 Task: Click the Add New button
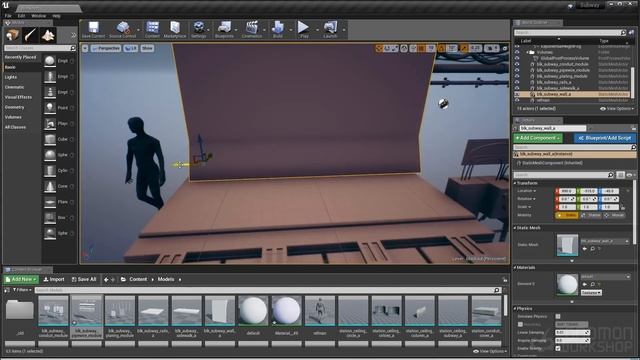click(x=21, y=279)
